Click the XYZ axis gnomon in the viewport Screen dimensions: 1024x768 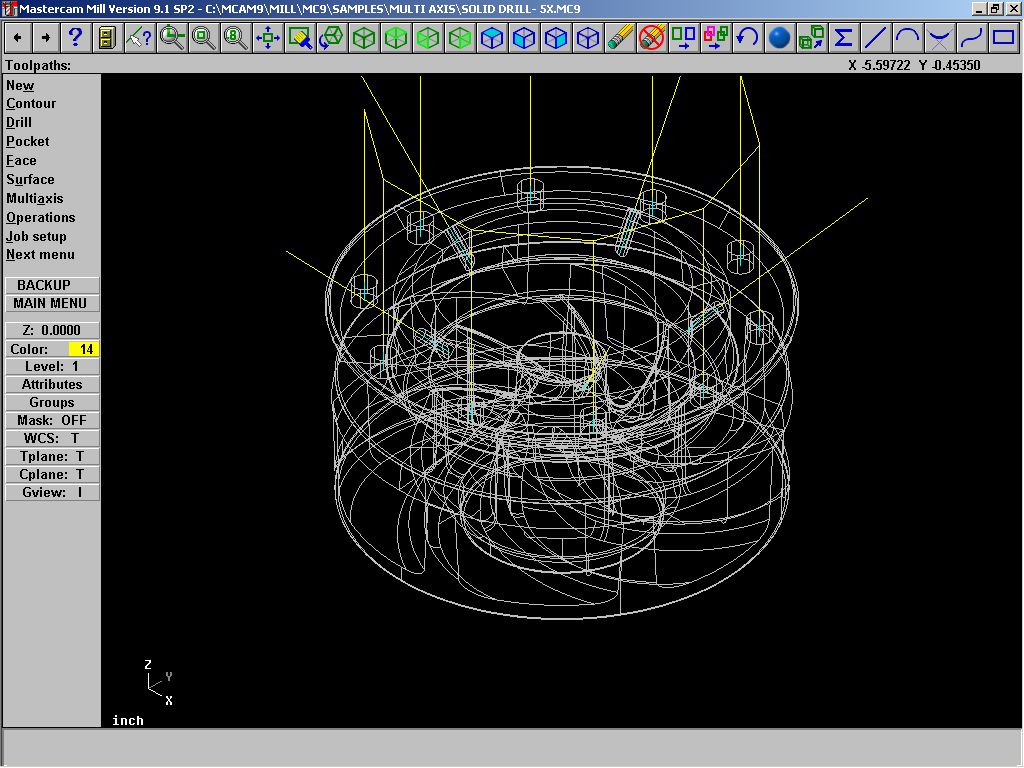(159, 682)
